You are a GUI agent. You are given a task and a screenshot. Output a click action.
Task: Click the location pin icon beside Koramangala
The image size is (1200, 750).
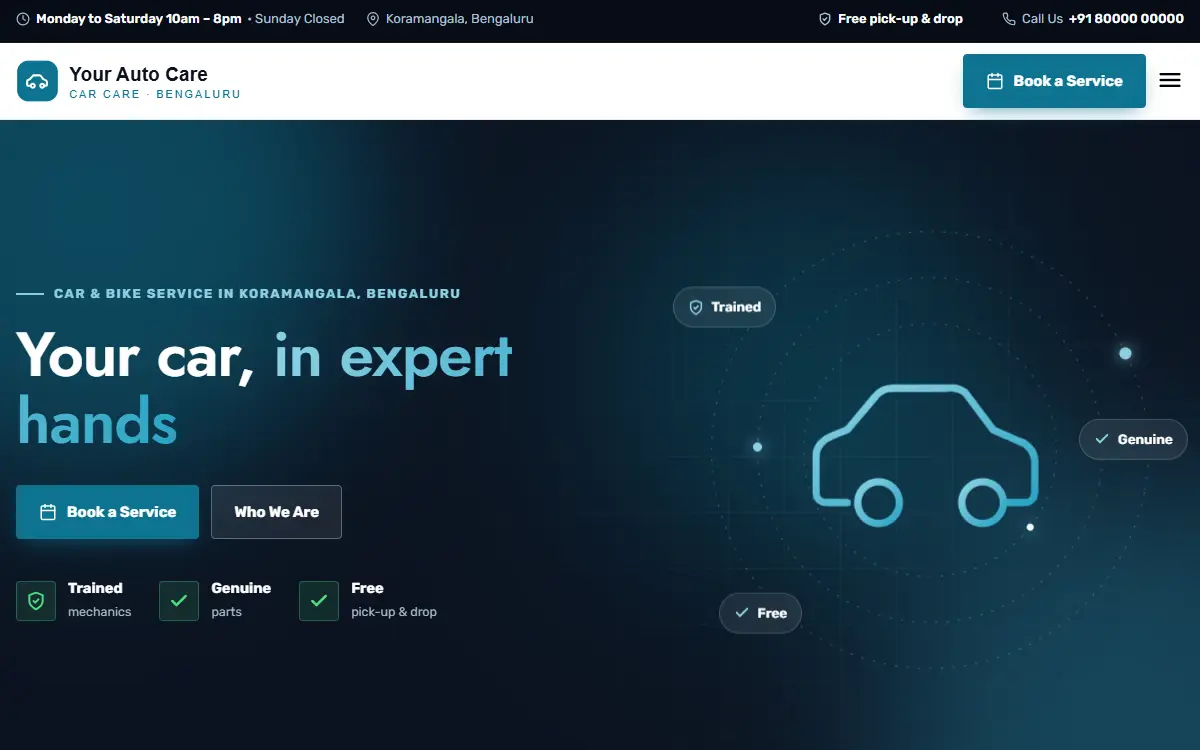(373, 19)
